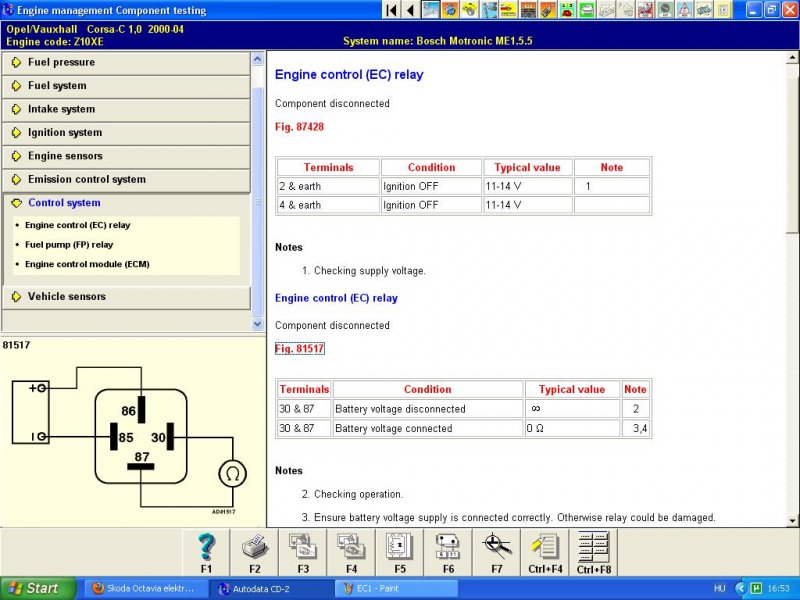800x600 pixels.
Task: Click the '2 & earth' table cell
Action: pos(328,186)
